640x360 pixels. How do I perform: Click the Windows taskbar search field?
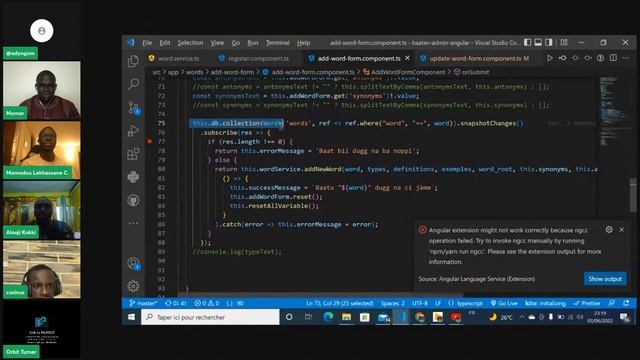(x=210, y=317)
